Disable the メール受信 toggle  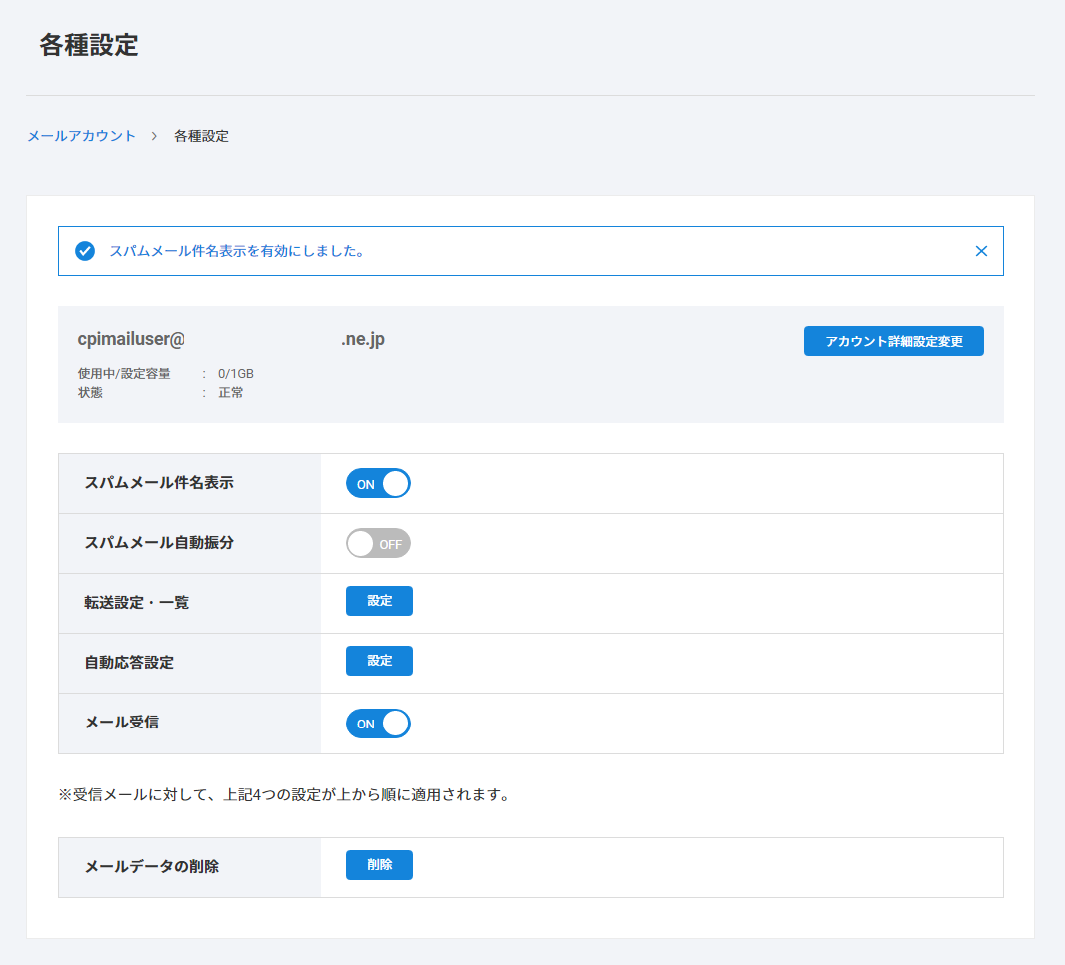coord(378,724)
